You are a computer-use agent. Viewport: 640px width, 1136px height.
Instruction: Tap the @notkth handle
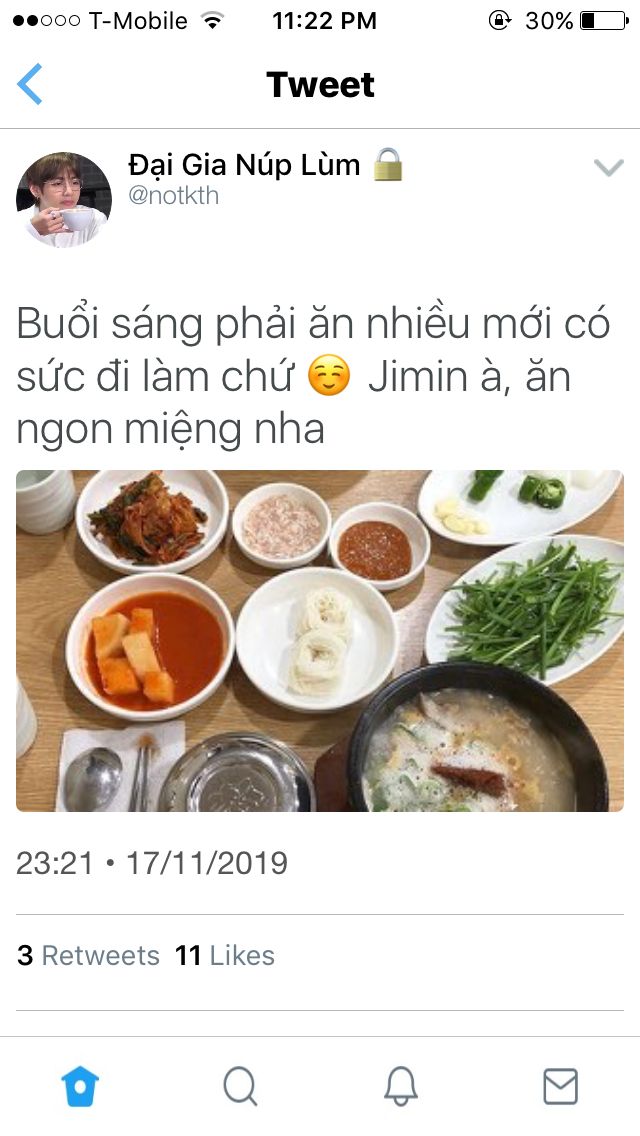173,196
